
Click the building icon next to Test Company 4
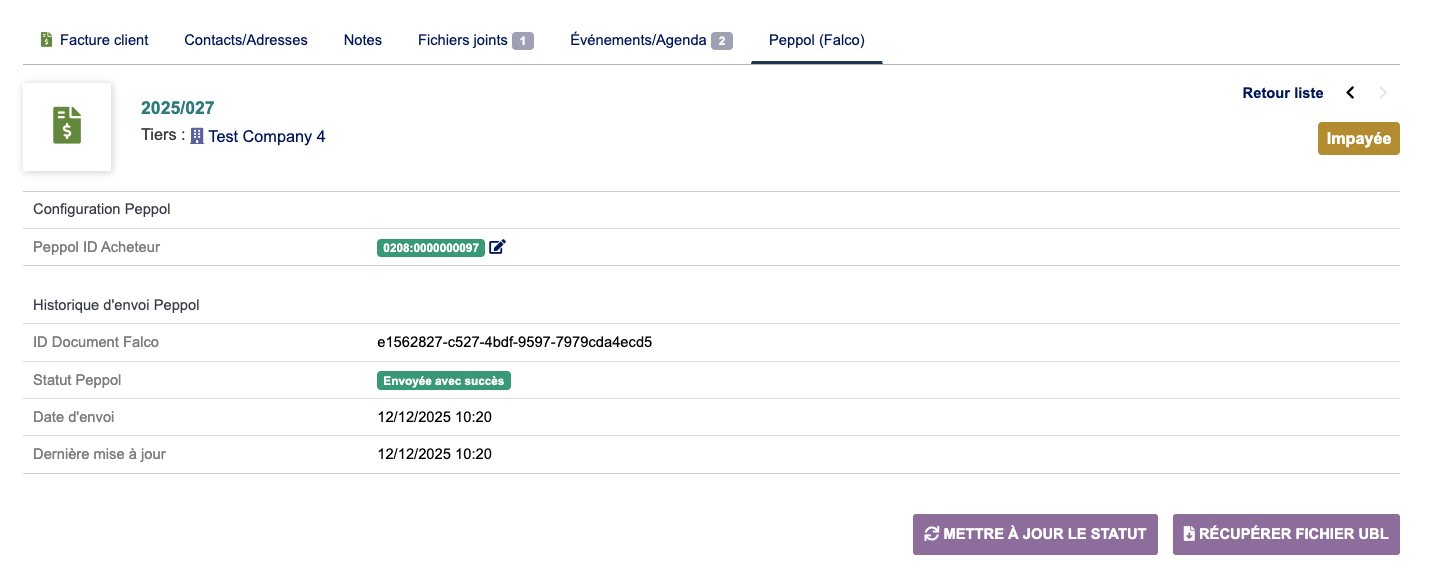(197, 137)
